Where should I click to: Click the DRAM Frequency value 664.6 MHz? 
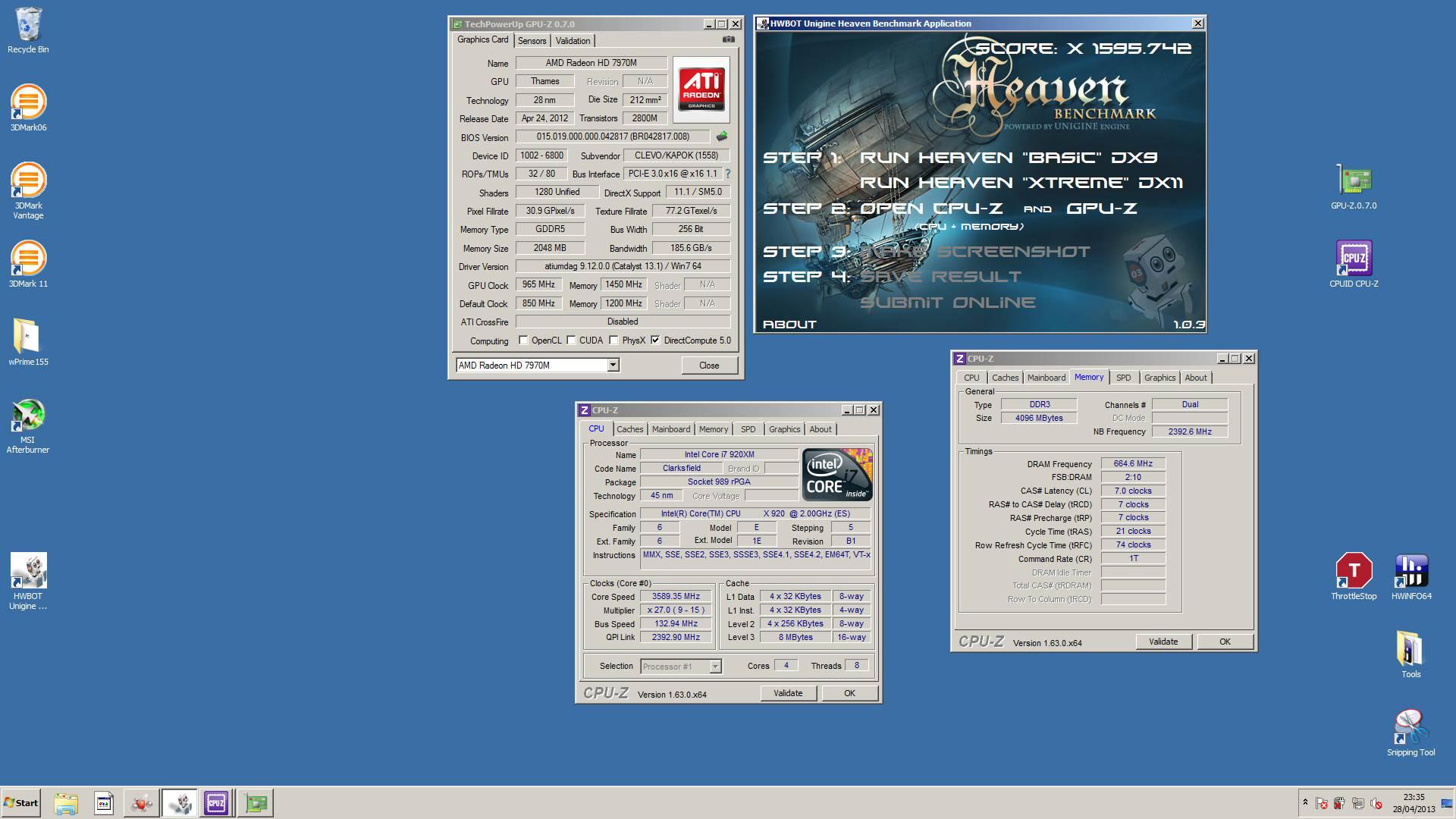click(1133, 464)
